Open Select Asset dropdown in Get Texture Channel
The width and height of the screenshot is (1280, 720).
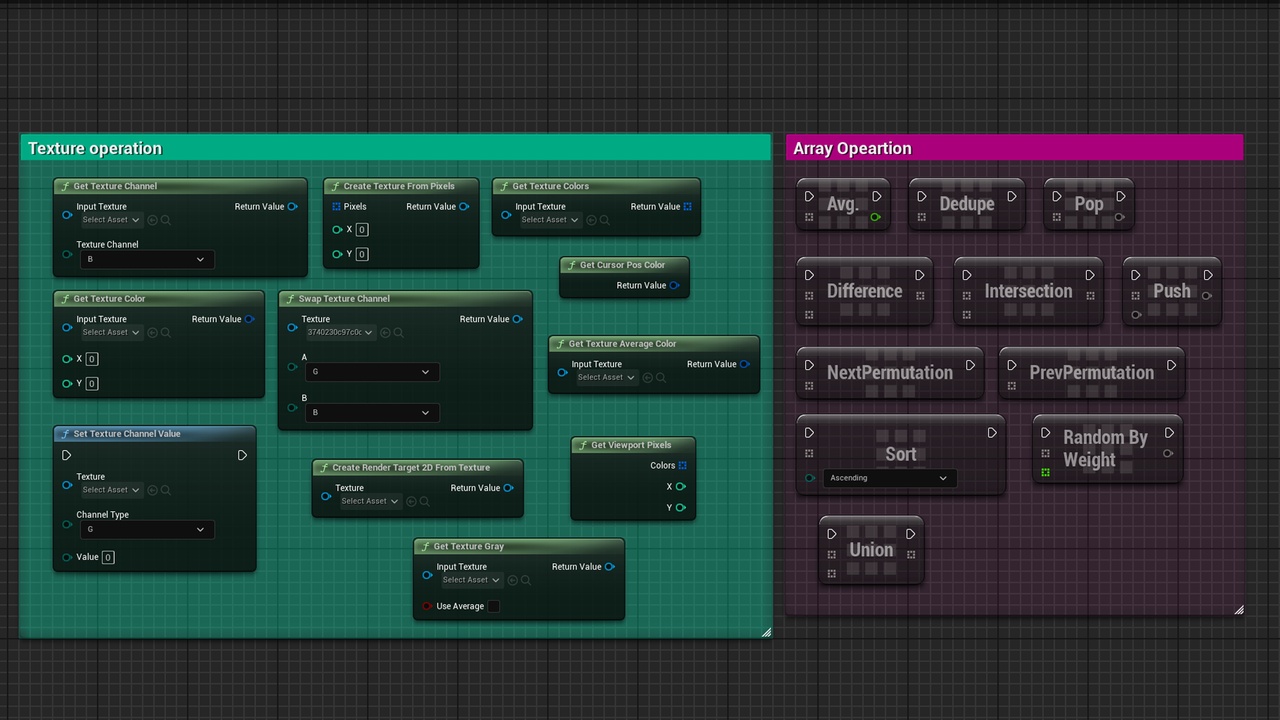111,220
